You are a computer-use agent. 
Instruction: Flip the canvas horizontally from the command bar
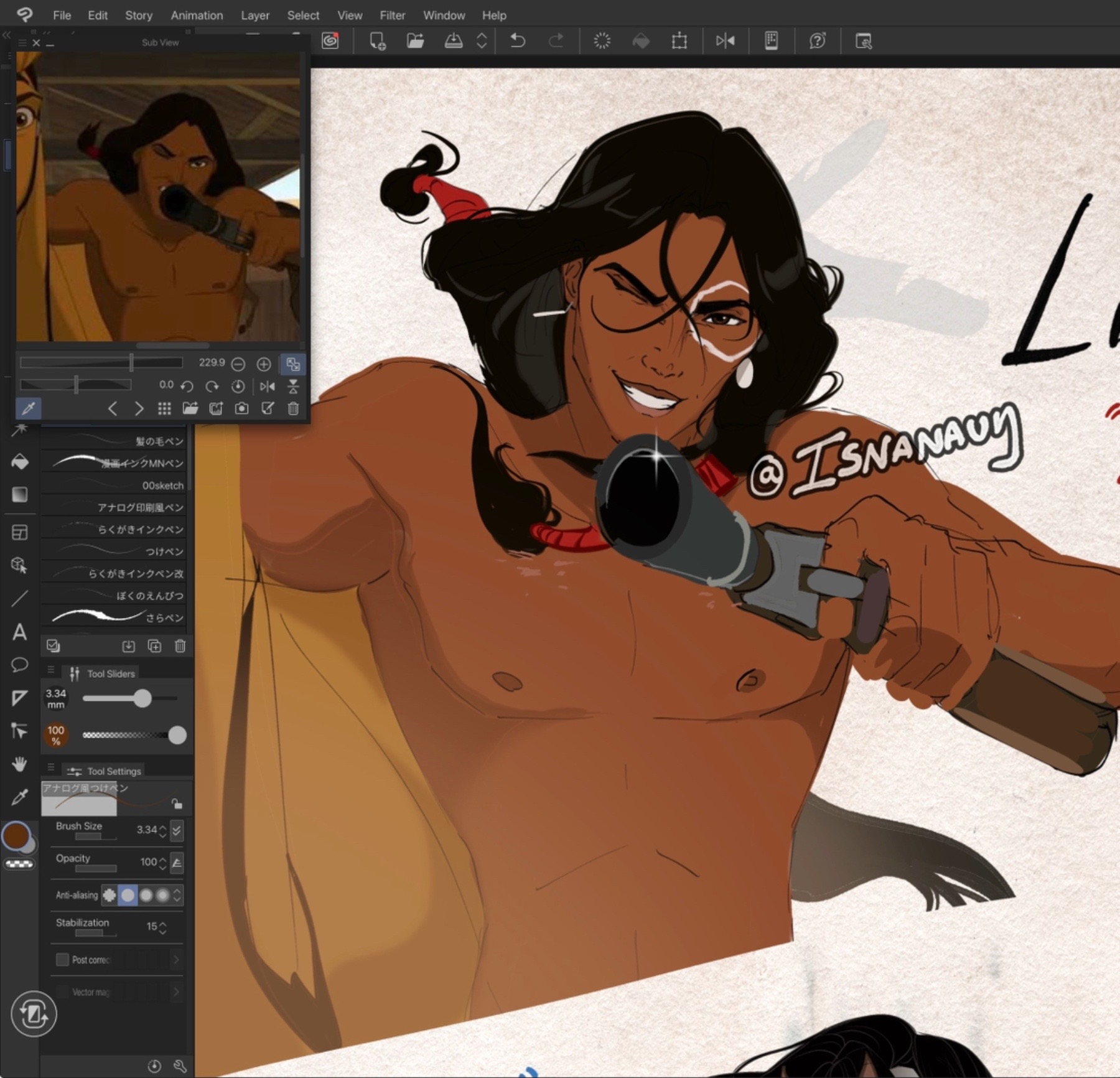click(x=726, y=41)
